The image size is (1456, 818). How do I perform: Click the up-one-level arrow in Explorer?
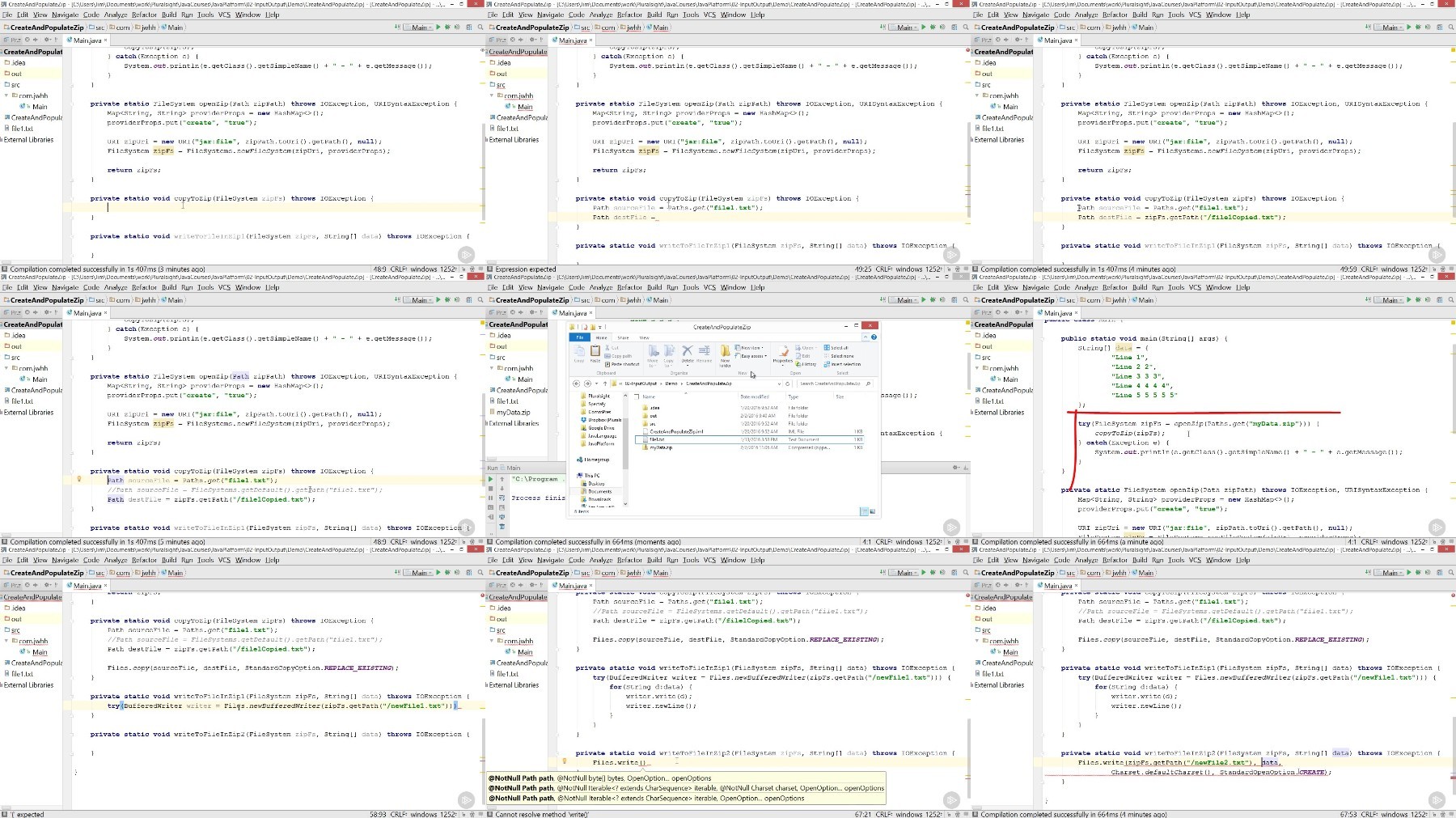605,384
